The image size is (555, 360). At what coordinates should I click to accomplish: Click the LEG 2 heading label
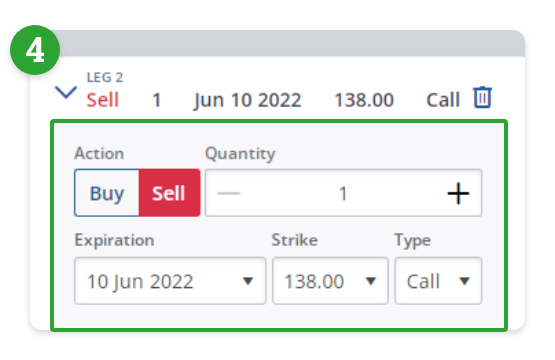pos(105,78)
